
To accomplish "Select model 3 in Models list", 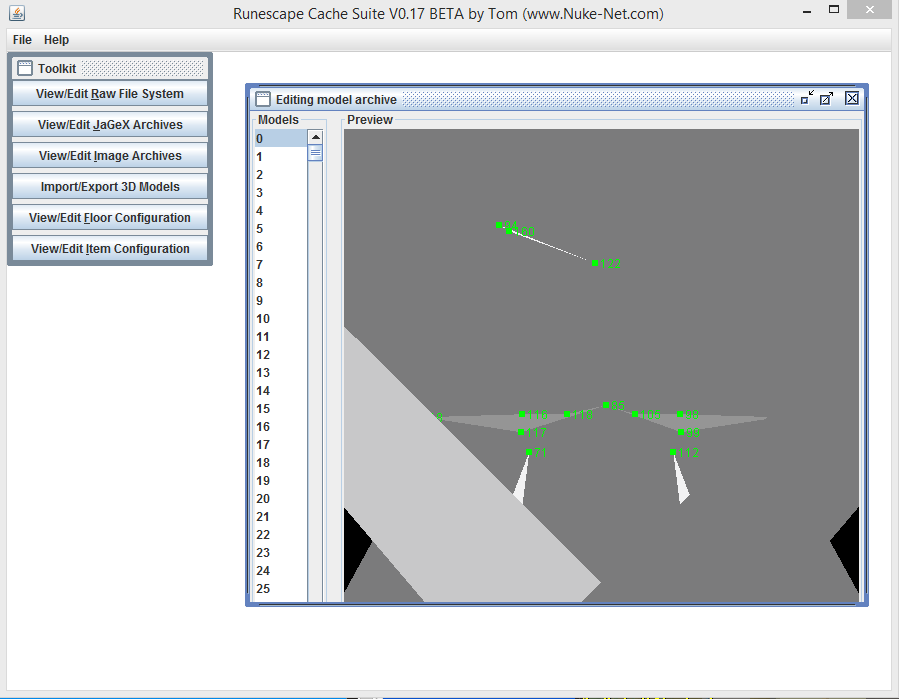I will click(x=281, y=193).
